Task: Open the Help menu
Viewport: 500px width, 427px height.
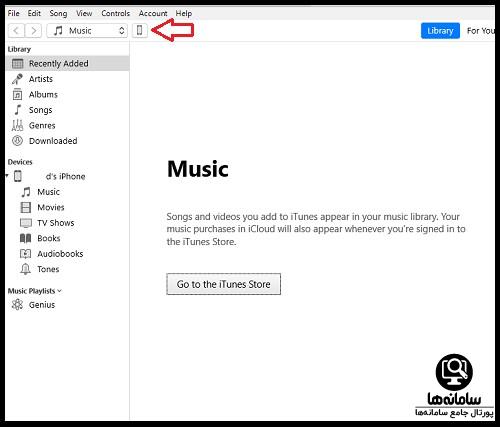Action: [184, 13]
